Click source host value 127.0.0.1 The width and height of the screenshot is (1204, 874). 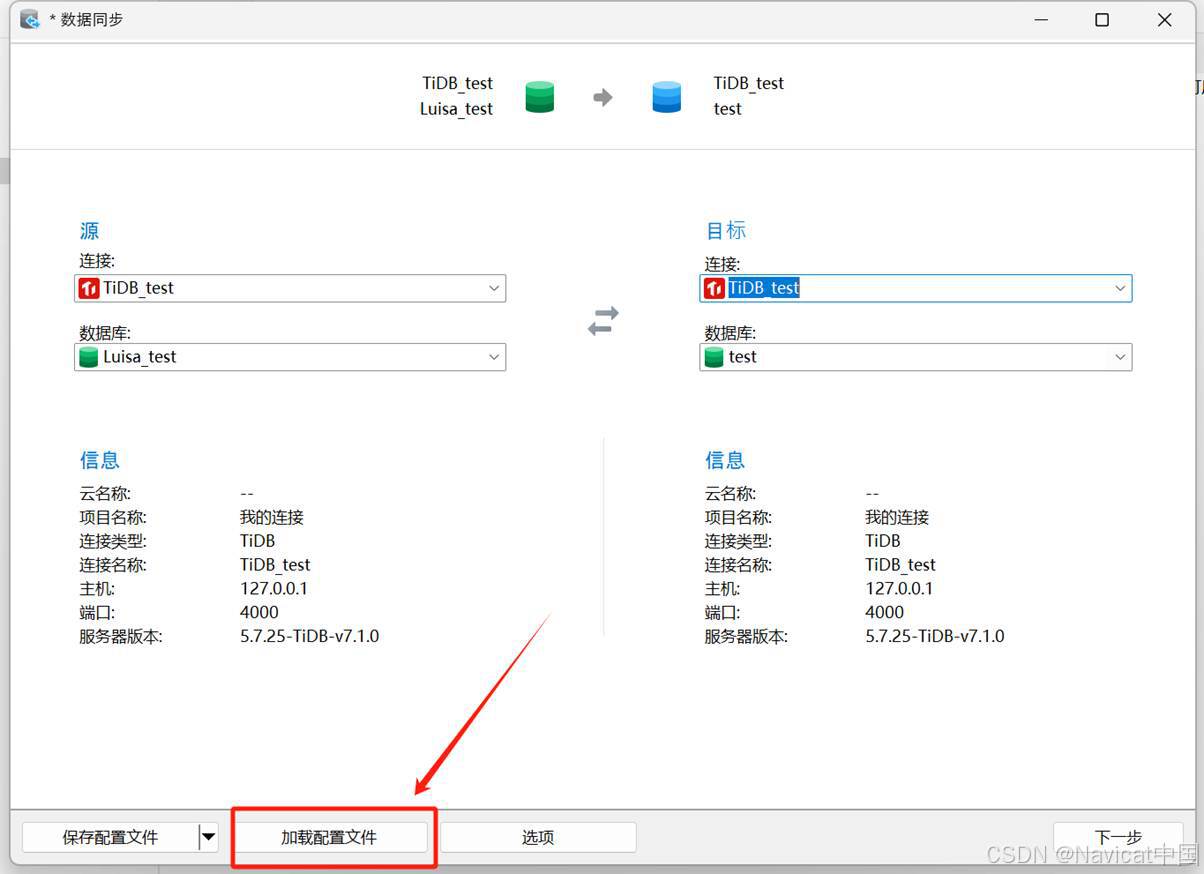tap(274, 589)
